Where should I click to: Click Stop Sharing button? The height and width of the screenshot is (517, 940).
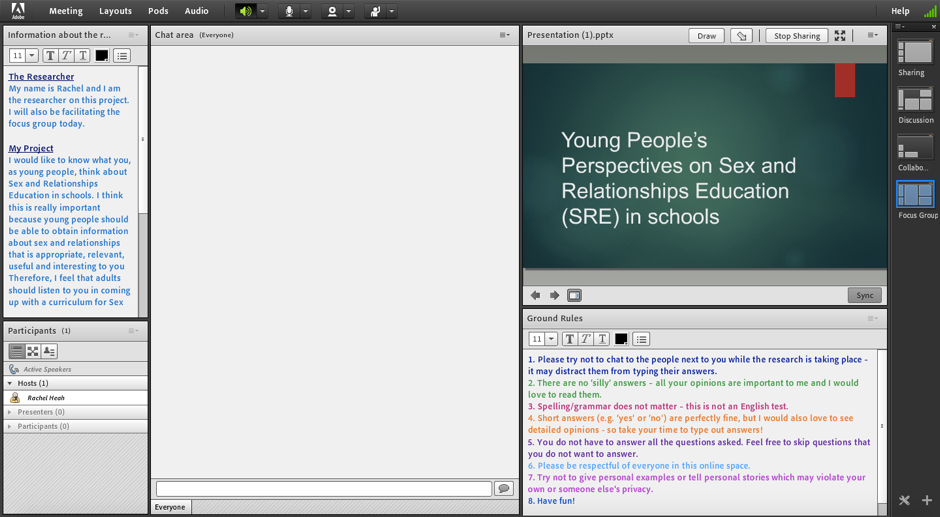click(x=797, y=36)
